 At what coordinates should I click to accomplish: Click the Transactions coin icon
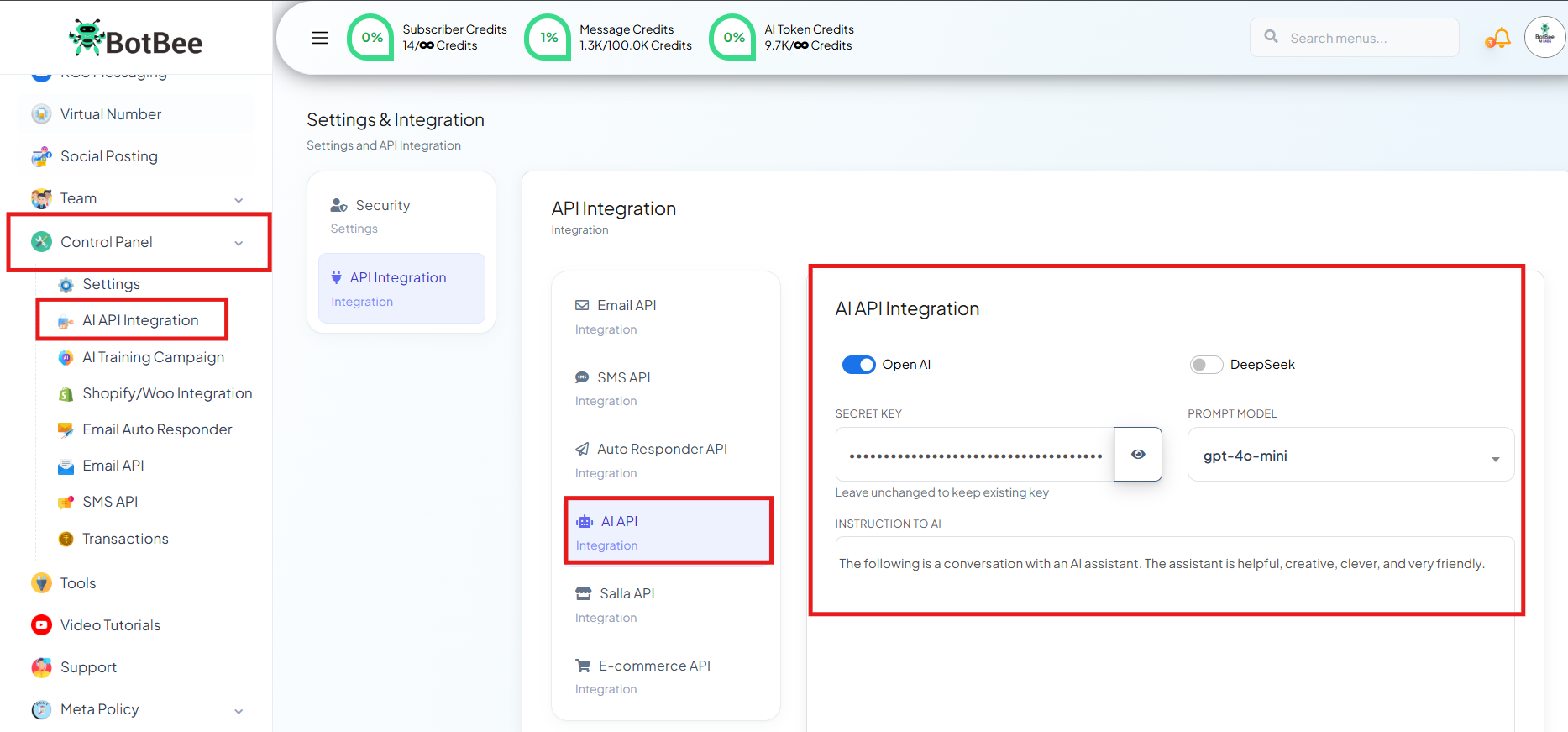click(x=66, y=539)
